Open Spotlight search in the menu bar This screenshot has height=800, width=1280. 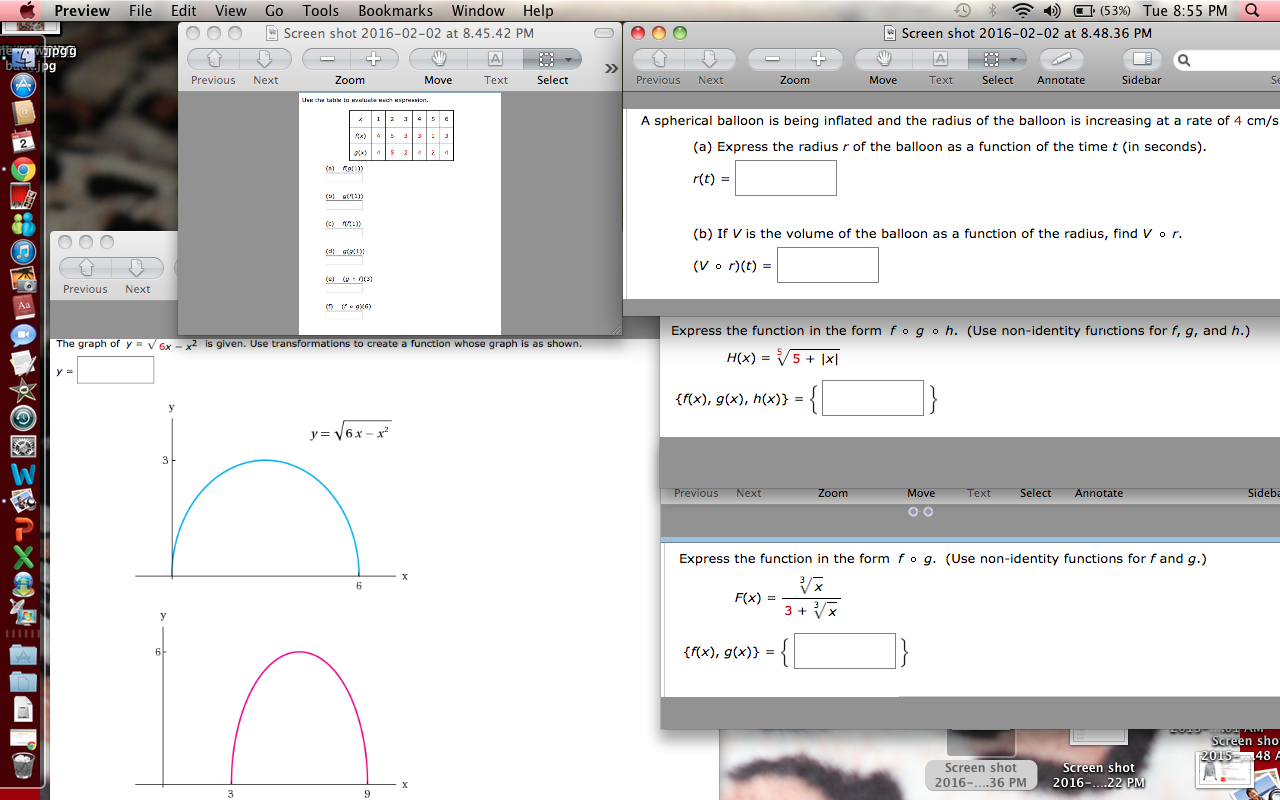(x=1252, y=11)
